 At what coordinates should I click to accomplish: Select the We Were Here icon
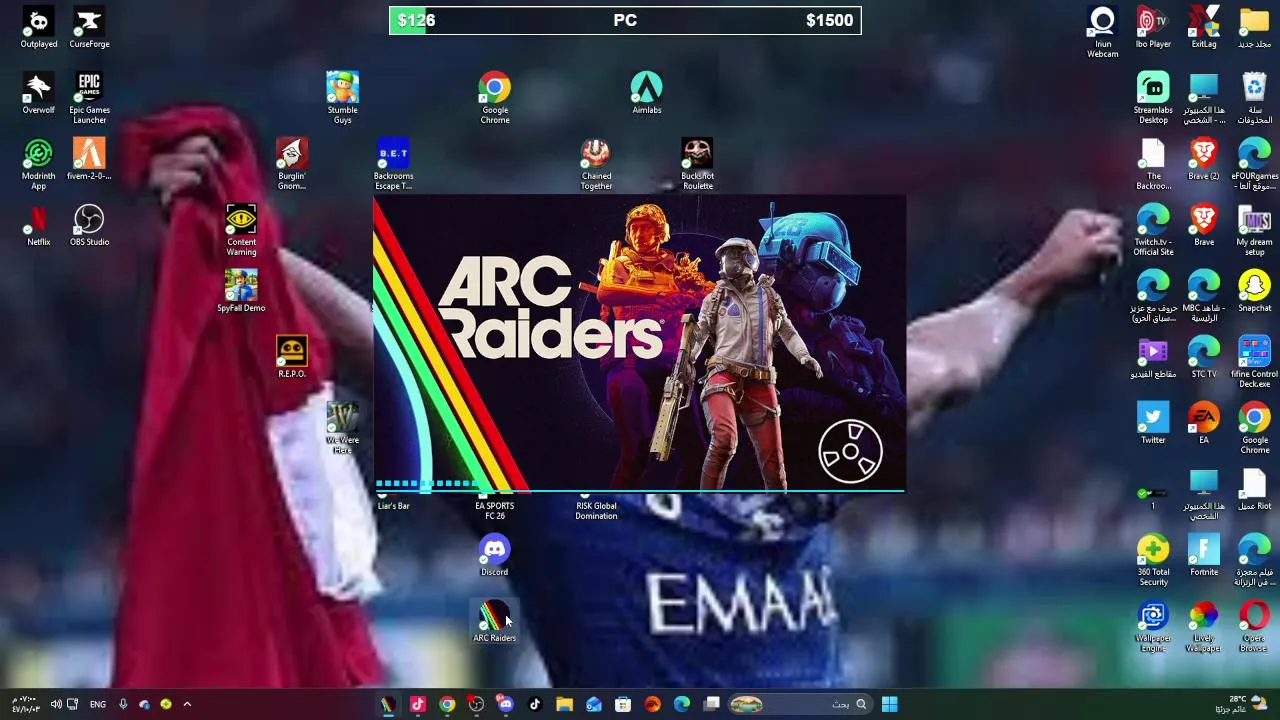(342, 428)
